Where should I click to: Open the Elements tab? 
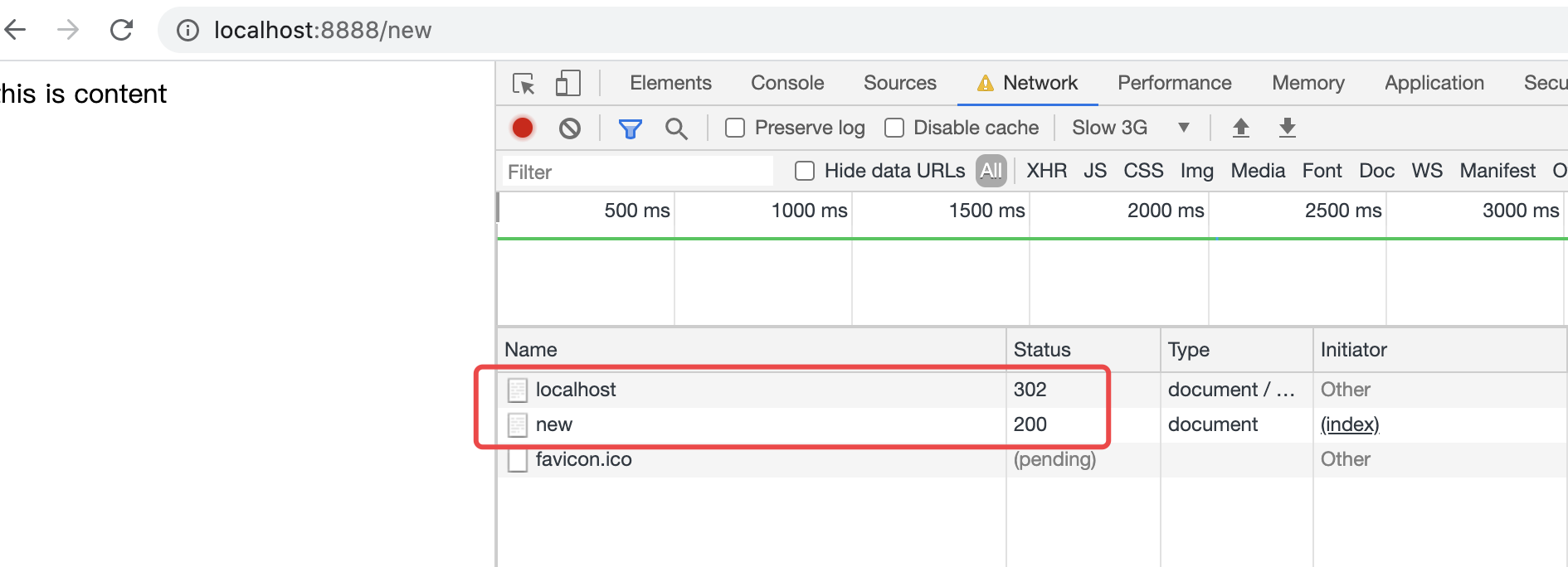(x=670, y=83)
